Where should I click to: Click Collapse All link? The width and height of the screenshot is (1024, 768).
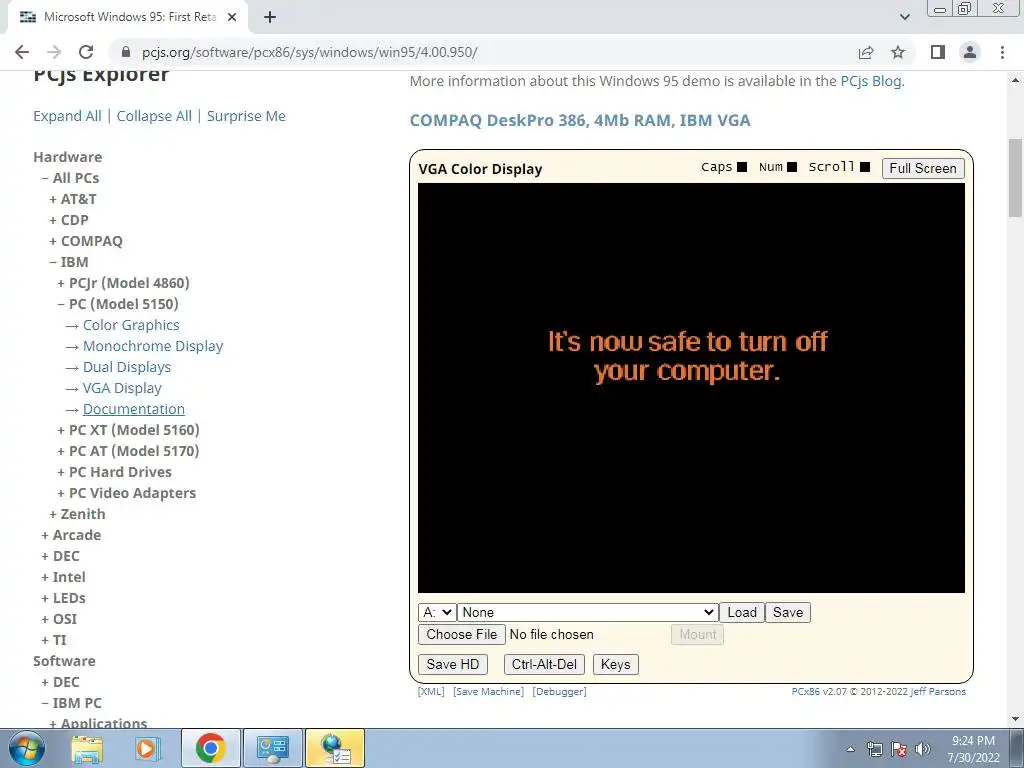click(154, 116)
